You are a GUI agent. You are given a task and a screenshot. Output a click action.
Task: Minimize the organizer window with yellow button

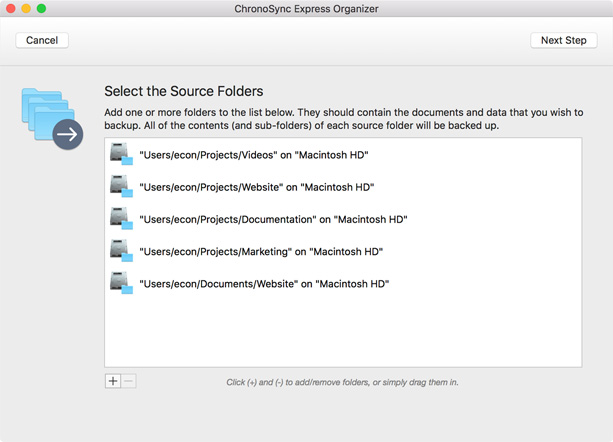[26, 8]
